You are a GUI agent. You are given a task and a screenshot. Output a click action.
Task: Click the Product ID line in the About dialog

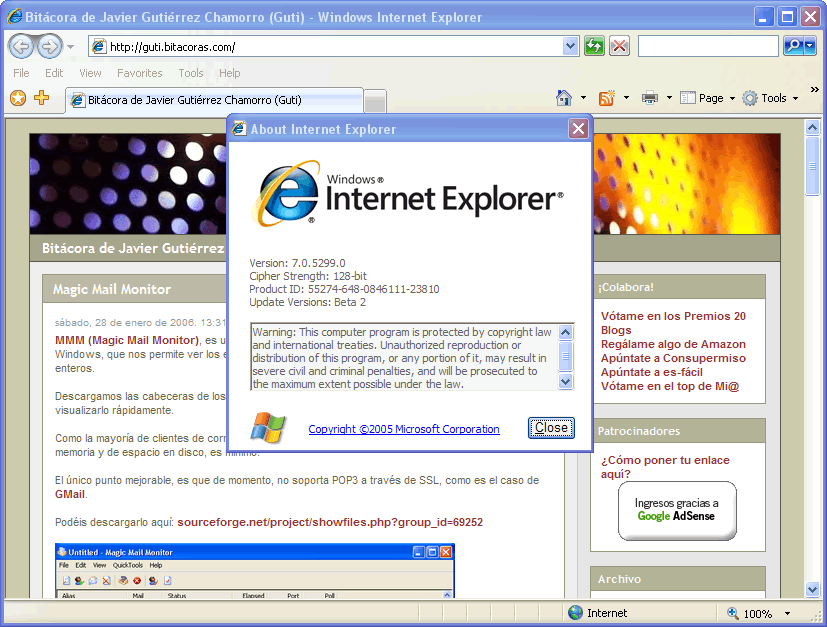pyautogui.click(x=344, y=289)
